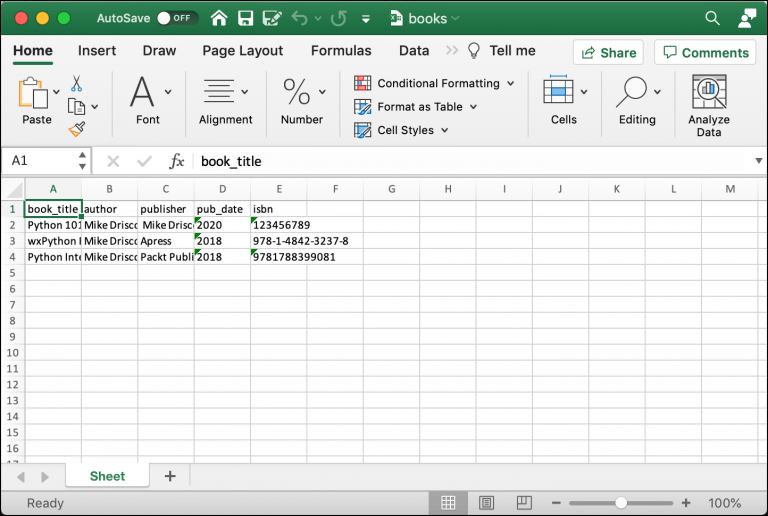Click the Redo arrow icon

[338, 18]
